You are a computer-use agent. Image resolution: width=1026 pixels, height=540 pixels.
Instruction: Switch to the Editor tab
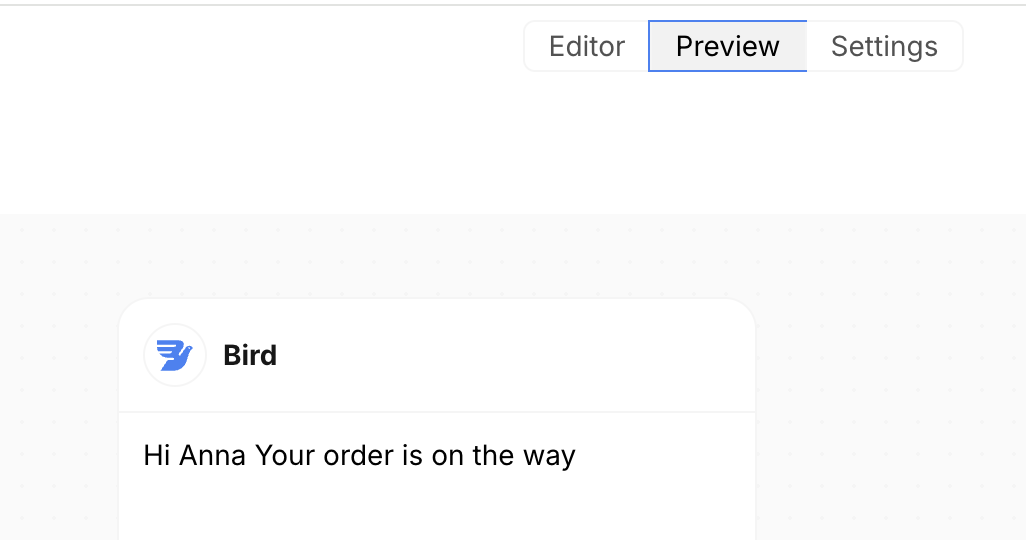click(587, 47)
